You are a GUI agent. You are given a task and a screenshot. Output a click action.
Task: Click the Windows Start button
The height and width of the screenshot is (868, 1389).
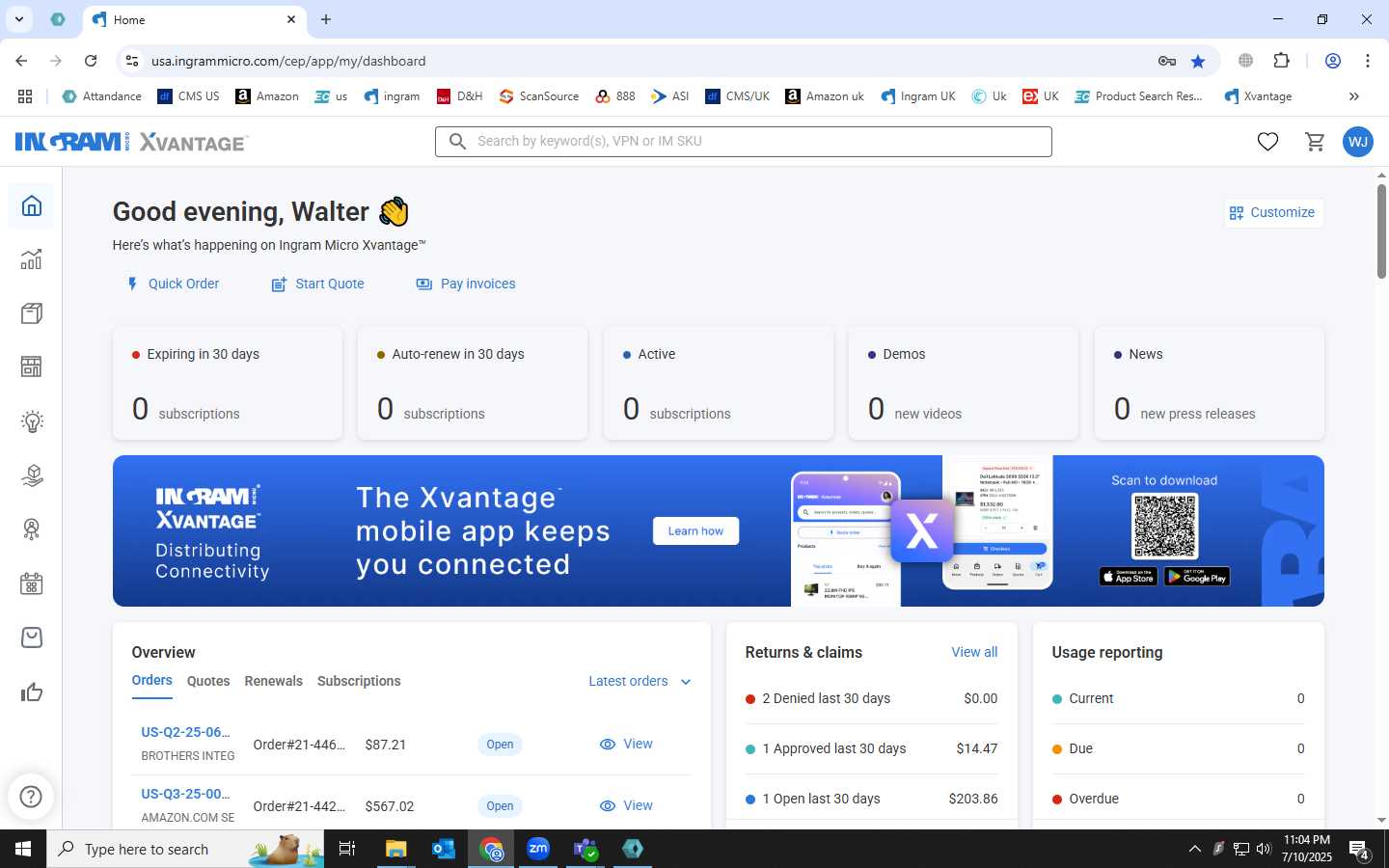coord(23,849)
